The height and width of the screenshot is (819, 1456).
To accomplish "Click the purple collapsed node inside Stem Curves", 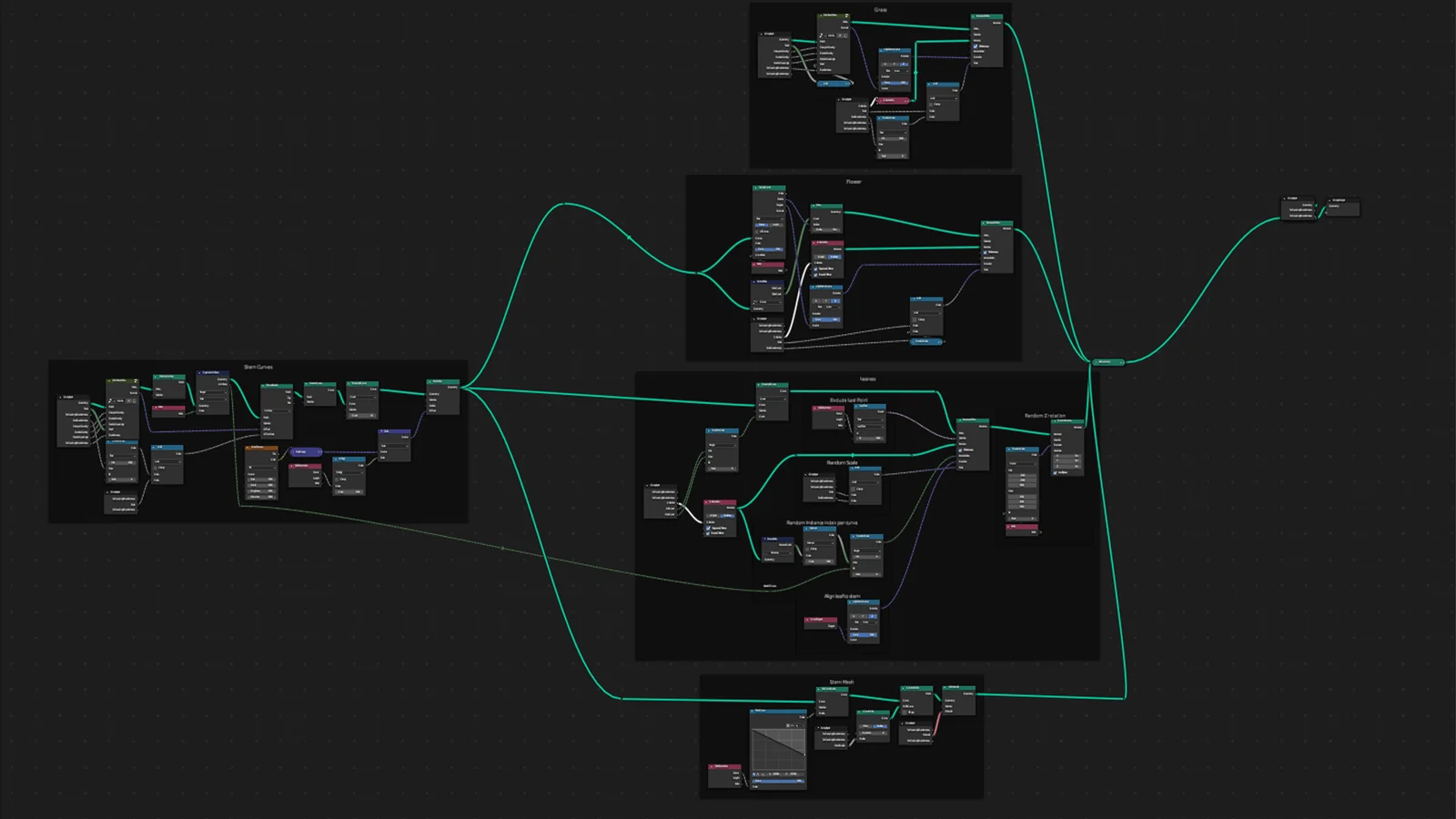I will click(x=307, y=452).
